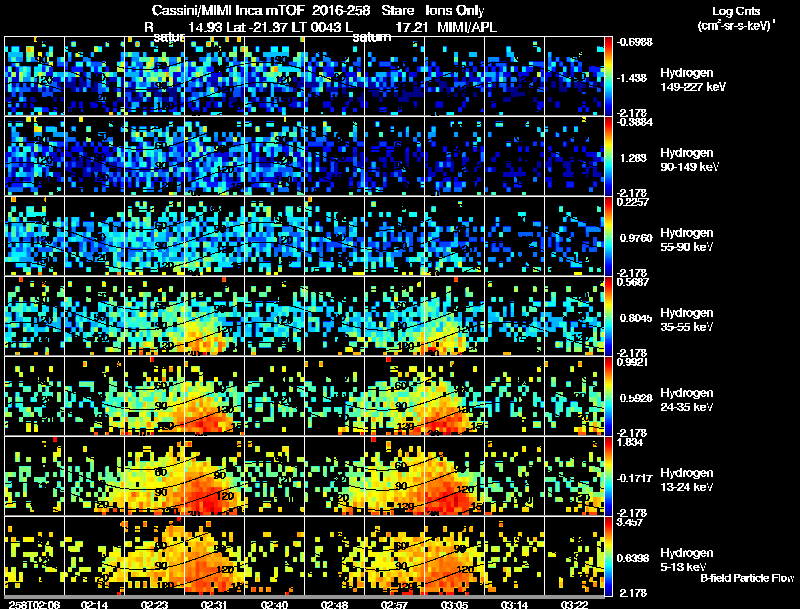The image size is (800, 609).
Task: Open the 24-35 keV image panel at 02:14
Action: point(94,396)
